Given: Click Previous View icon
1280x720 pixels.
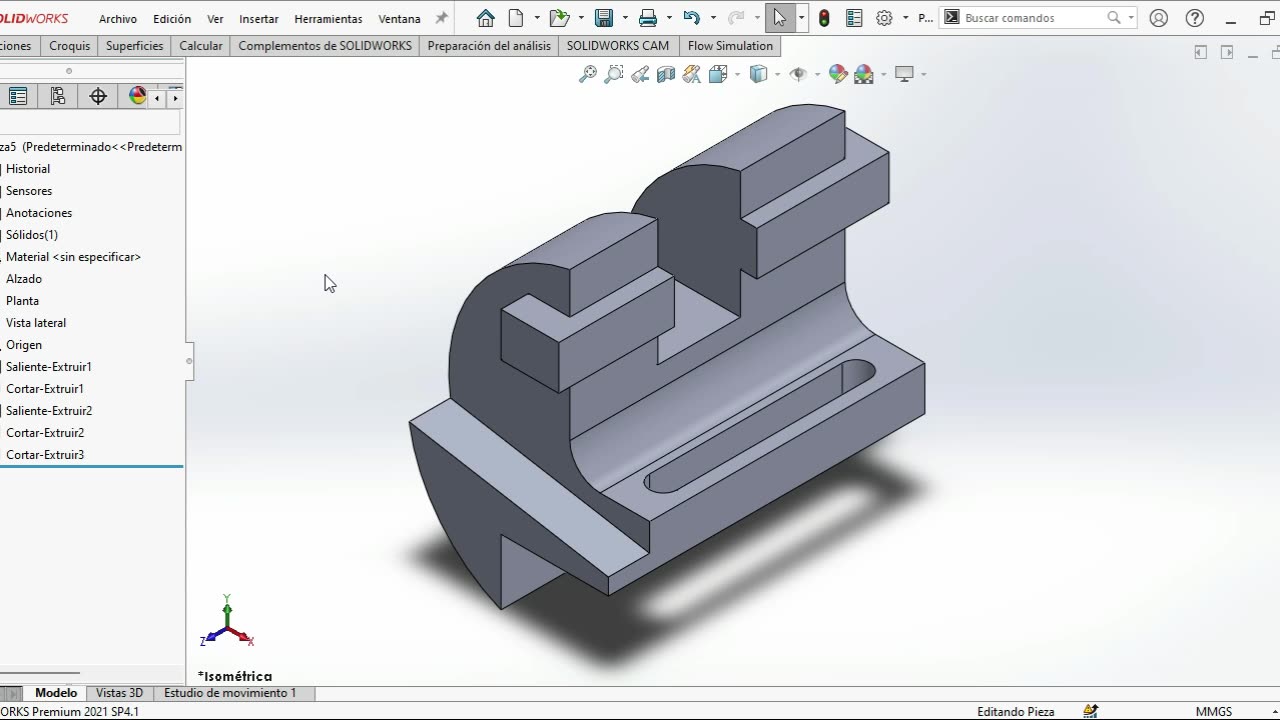Looking at the screenshot, I should [640, 74].
